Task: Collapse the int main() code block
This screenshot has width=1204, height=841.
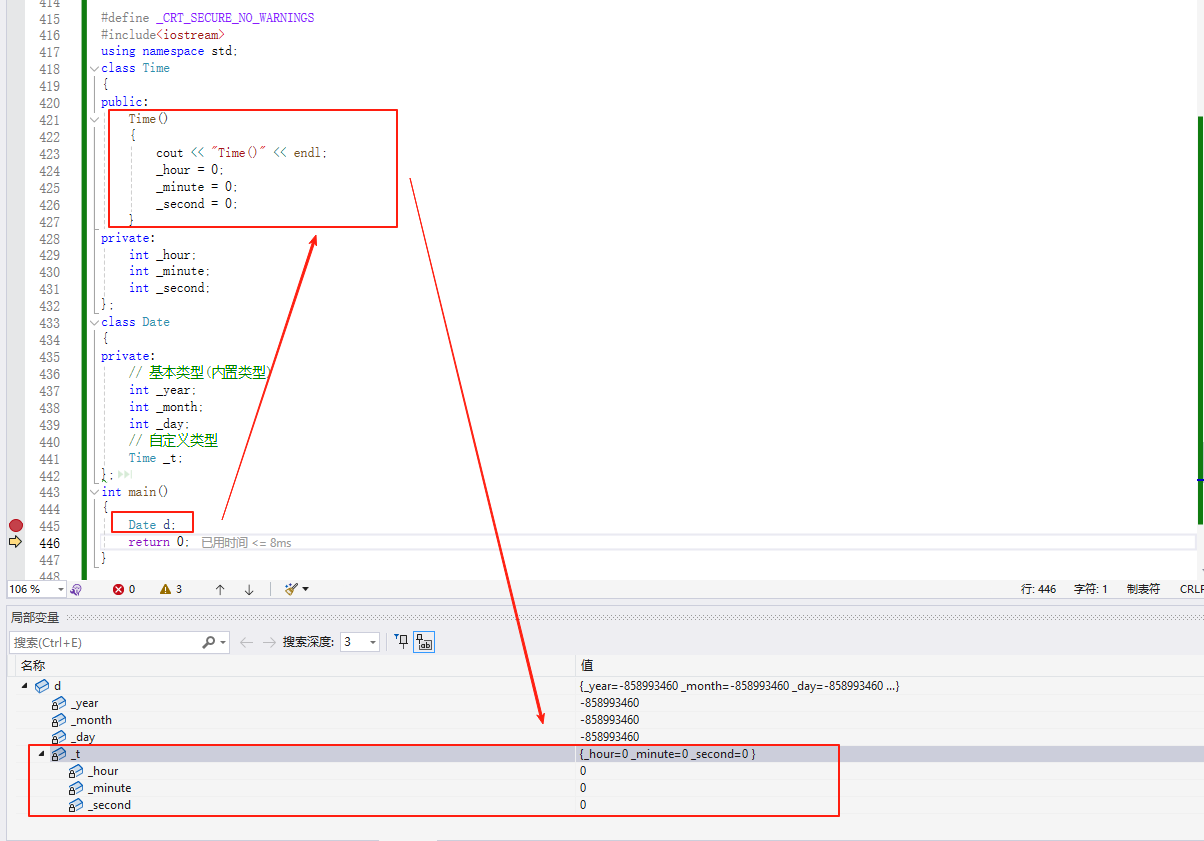Action: (93, 493)
